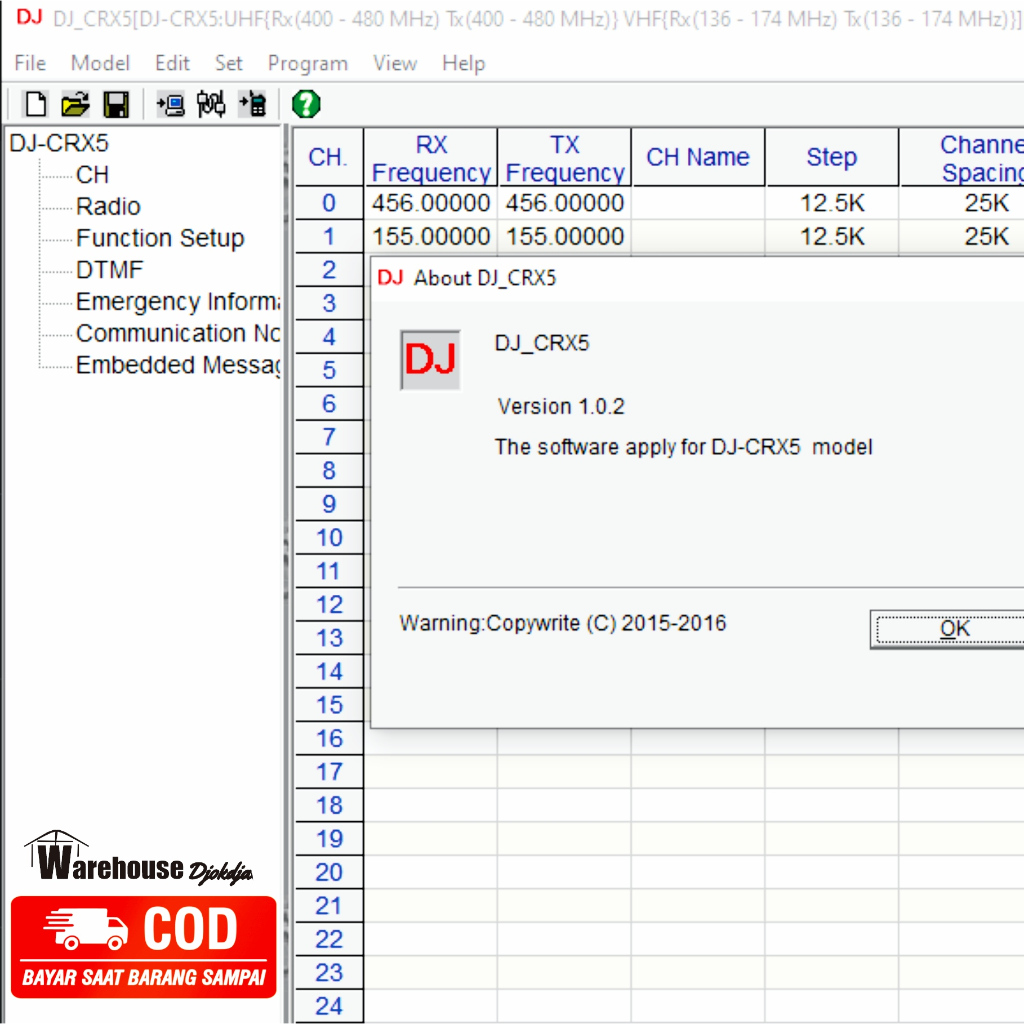The width and height of the screenshot is (1024, 1024).
Task: Open the Program menu
Action: tap(307, 63)
